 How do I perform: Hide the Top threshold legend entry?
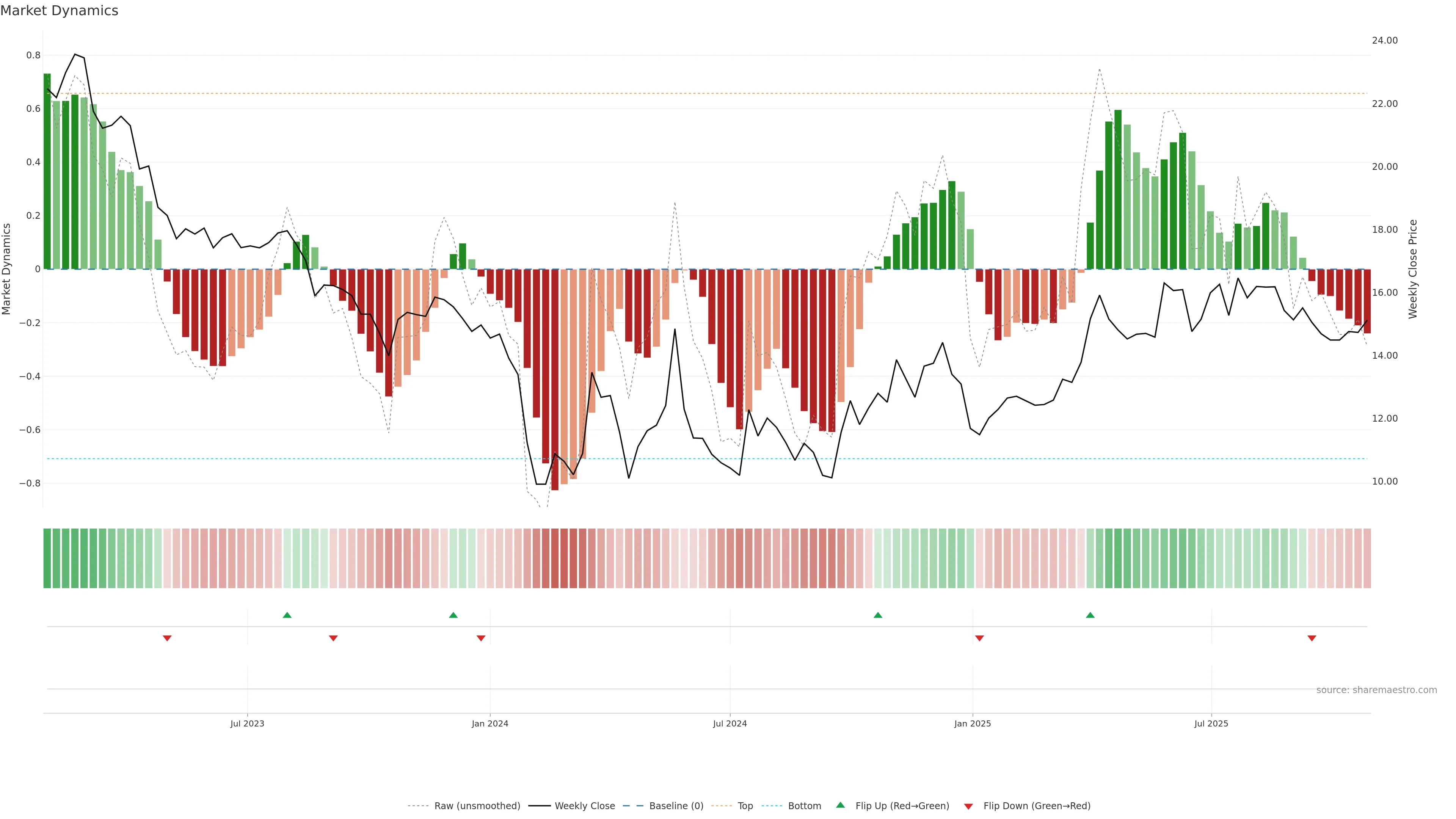pyautogui.click(x=745, y=806)
